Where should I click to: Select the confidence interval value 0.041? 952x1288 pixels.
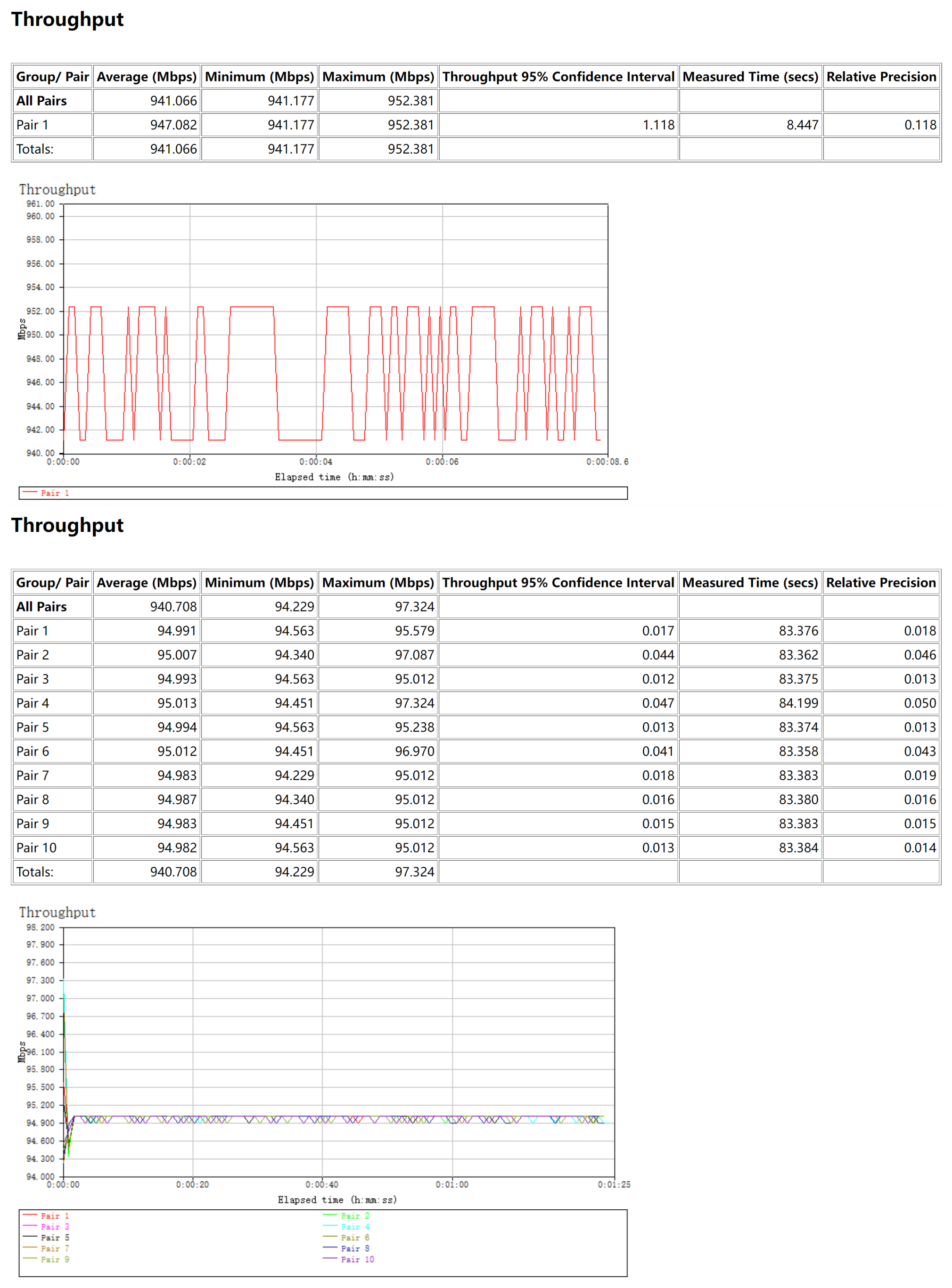(658, 752)
